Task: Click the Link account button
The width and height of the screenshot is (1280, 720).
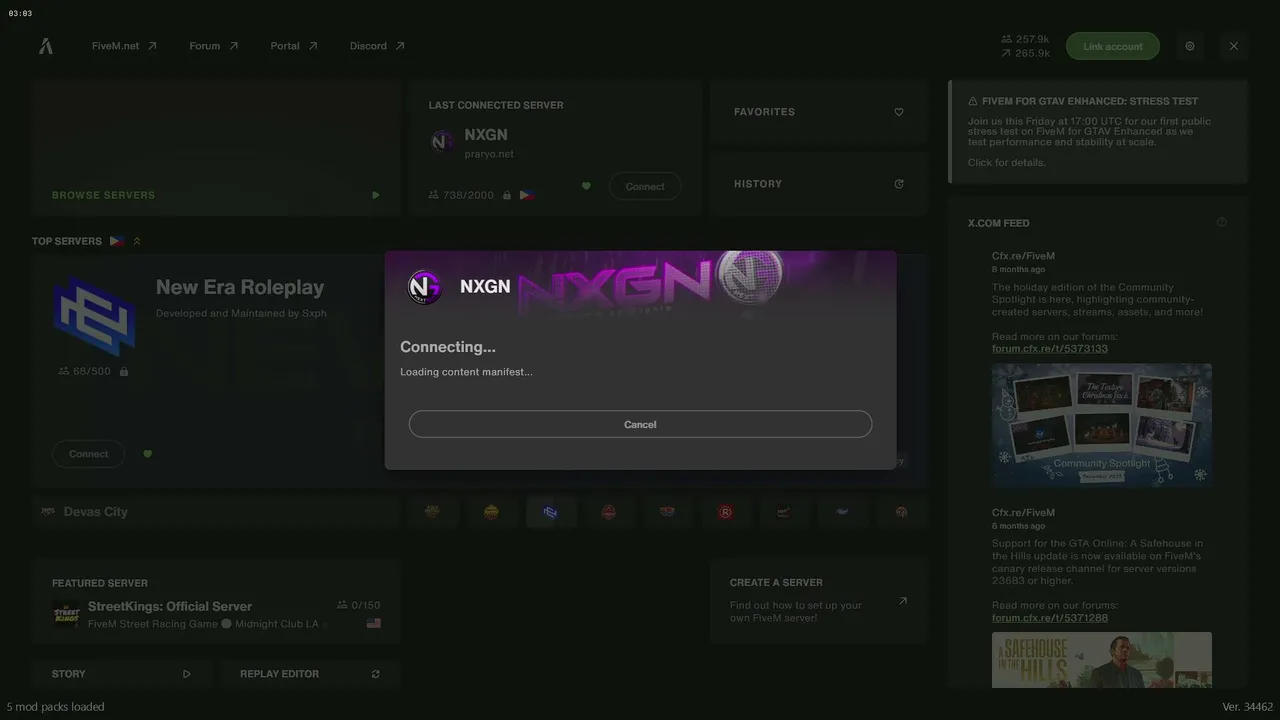Action: (1113, 46)
